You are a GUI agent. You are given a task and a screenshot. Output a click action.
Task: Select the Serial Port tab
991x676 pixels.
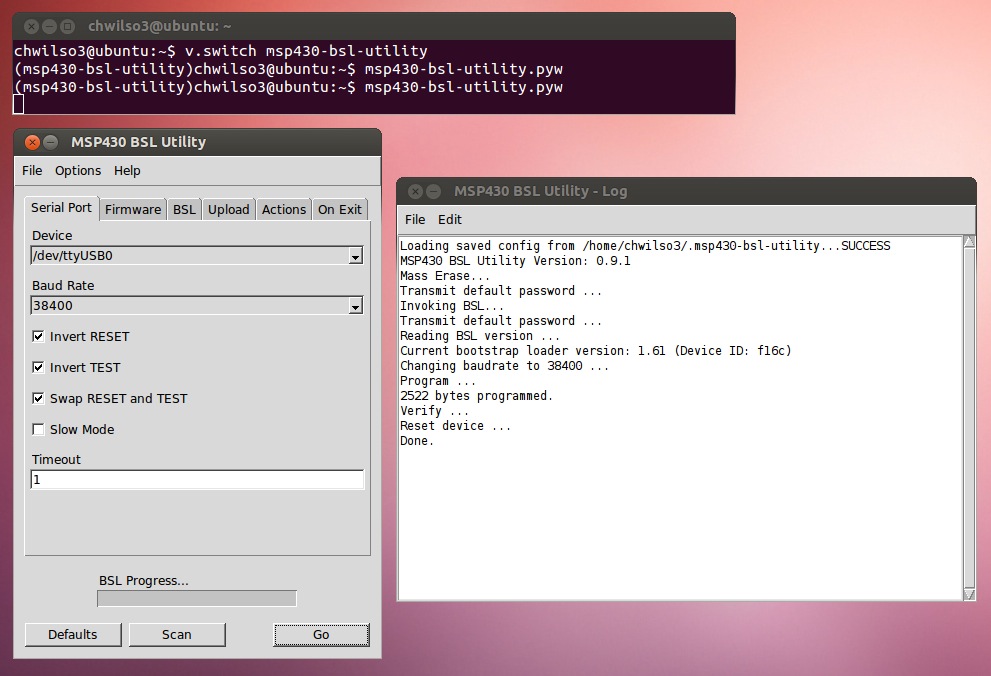(x=61, y=208)
